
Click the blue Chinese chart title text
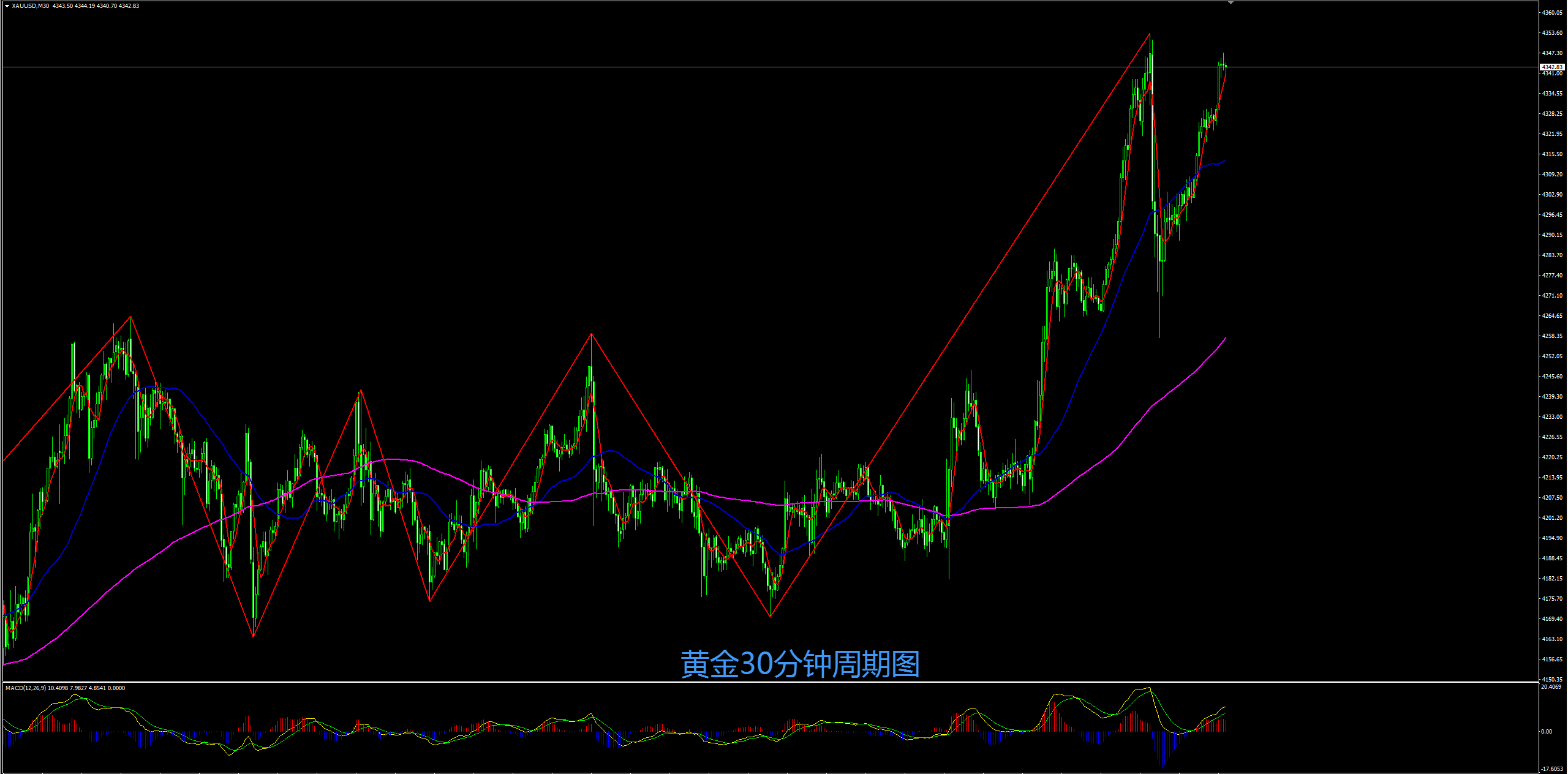point(800,664)
